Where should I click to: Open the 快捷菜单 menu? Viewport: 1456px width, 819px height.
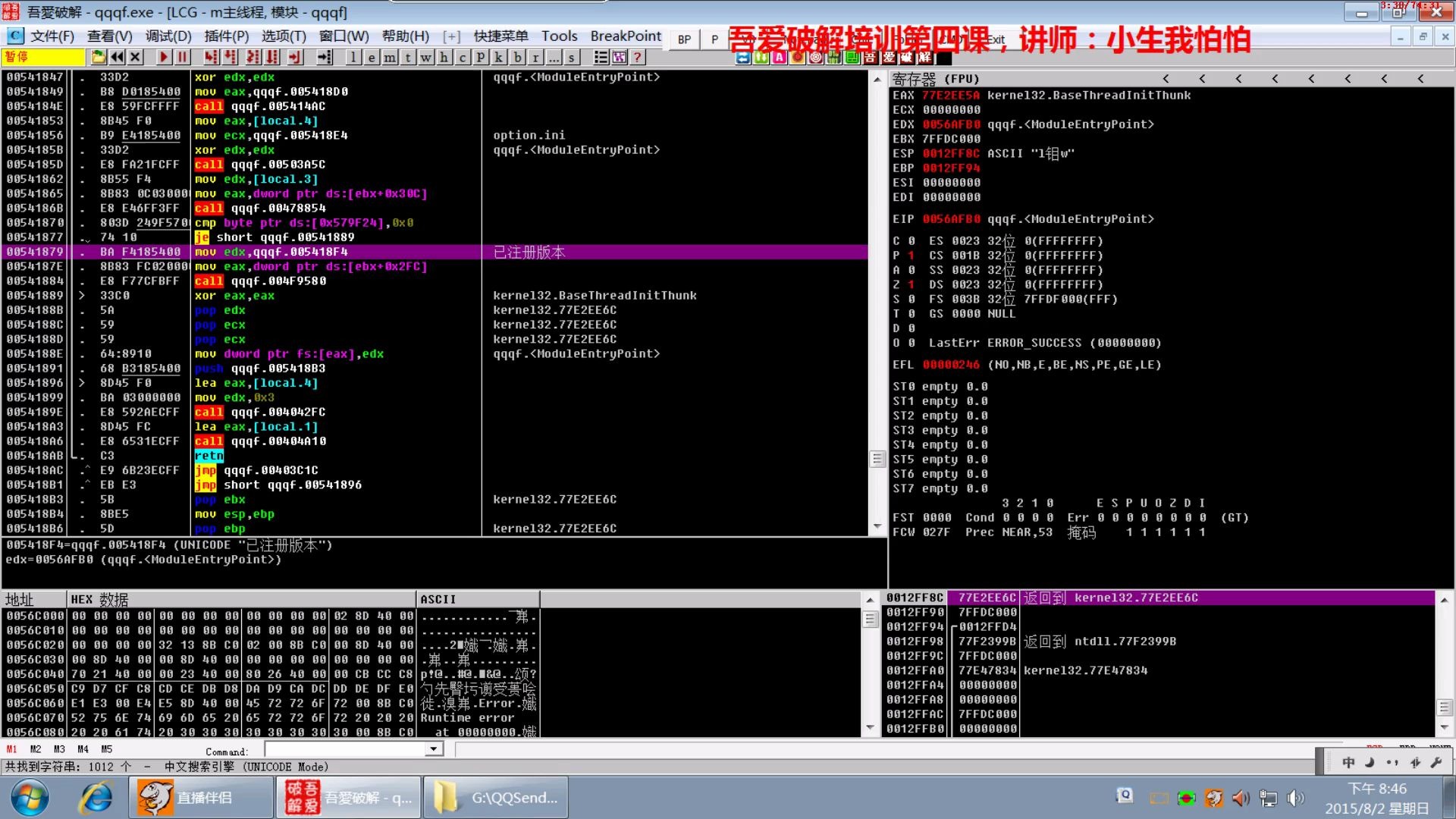pos(501,36)
